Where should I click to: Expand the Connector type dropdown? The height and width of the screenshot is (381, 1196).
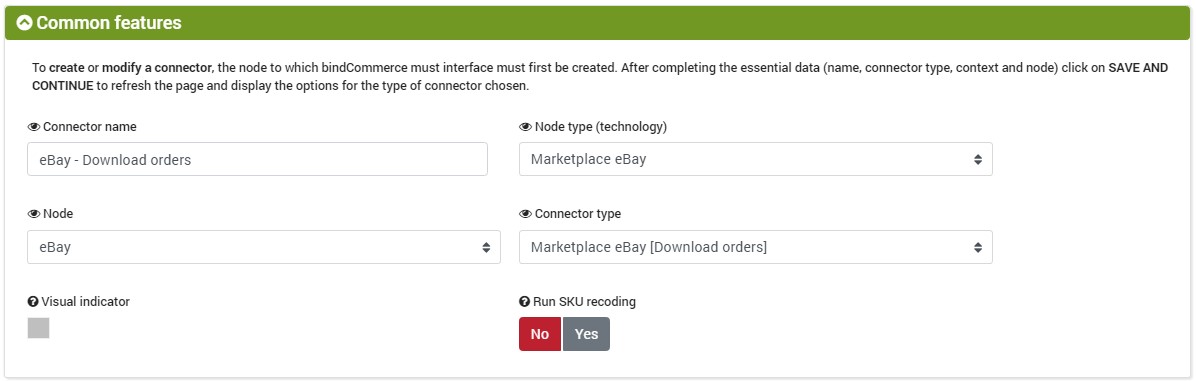756,247
